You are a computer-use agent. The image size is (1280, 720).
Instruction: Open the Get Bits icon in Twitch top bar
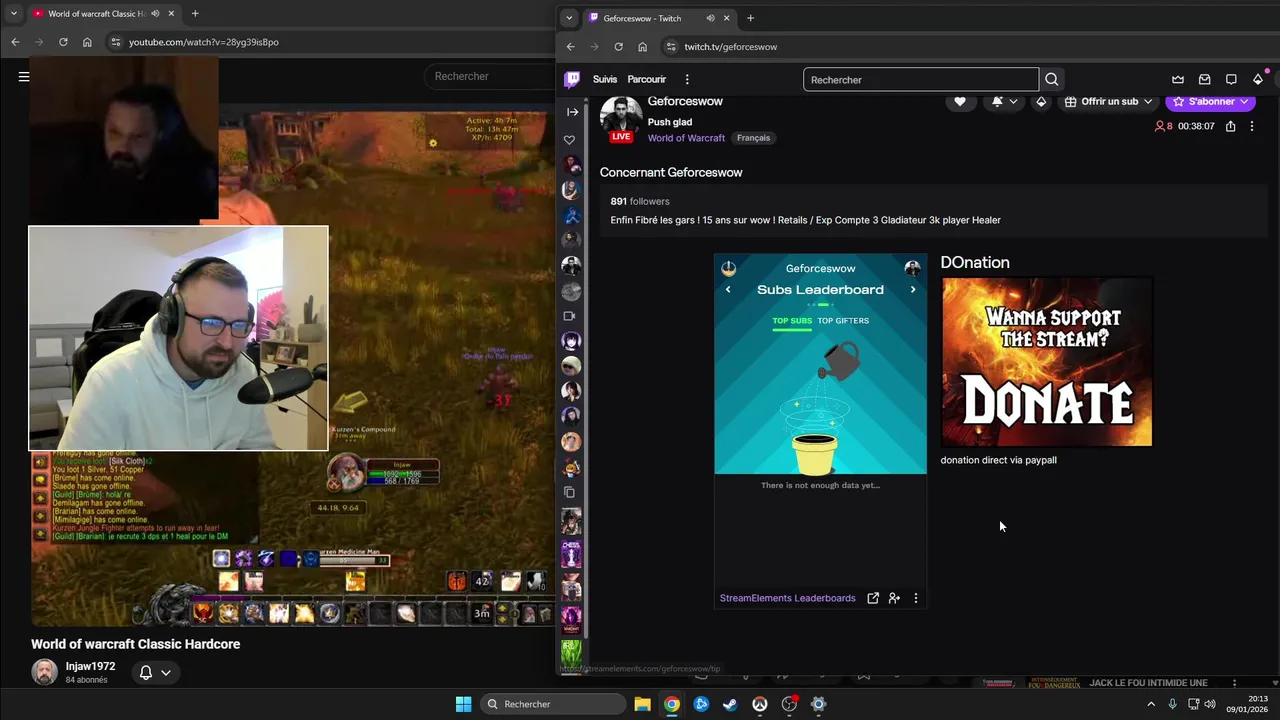click(x=1258, y=79)
